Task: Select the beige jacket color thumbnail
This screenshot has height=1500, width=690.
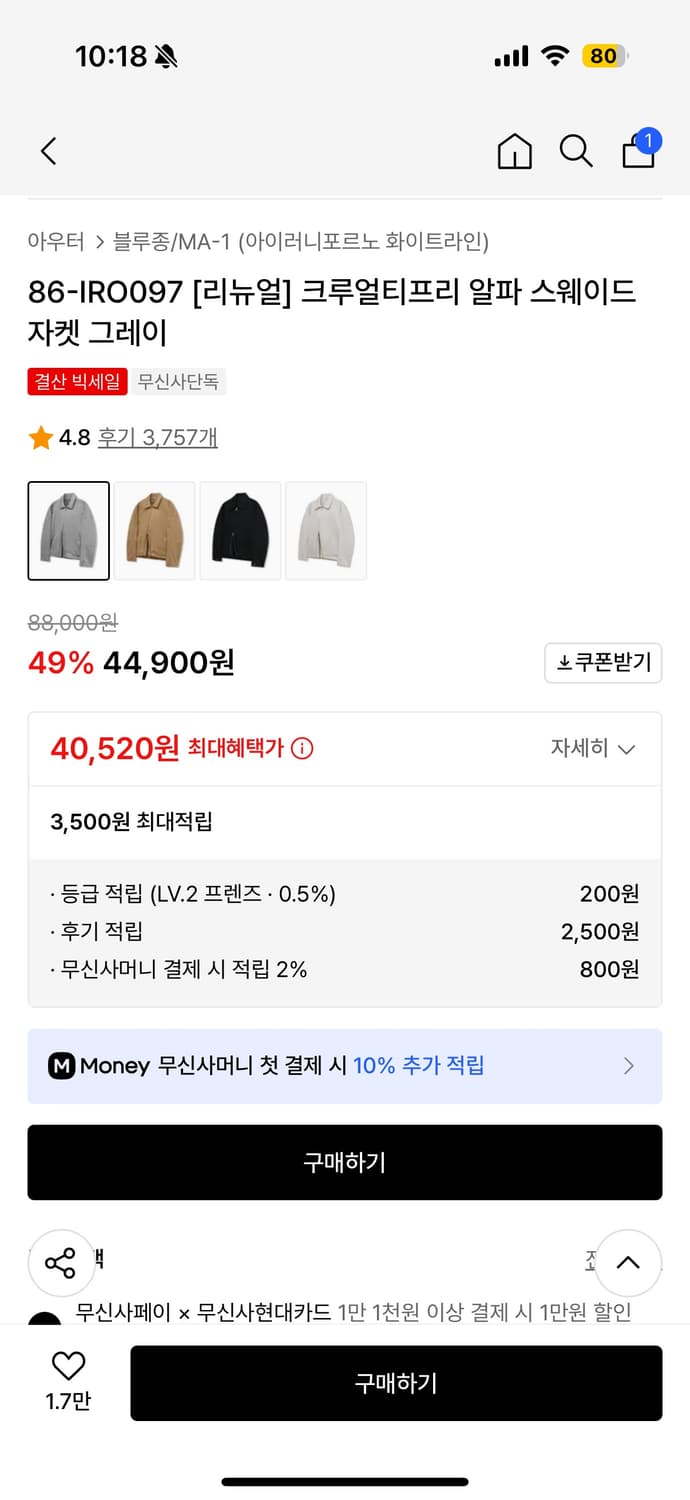Action: click(154, 530)
